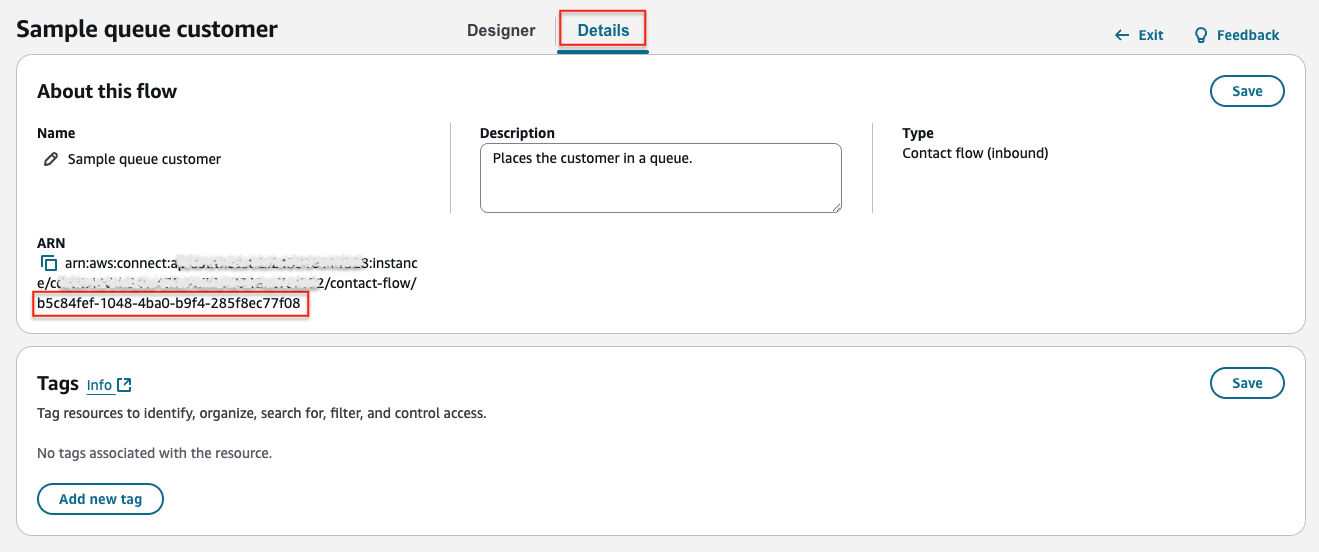
Task: Click the Add new tag button
Action: click(x=100, y=499)
